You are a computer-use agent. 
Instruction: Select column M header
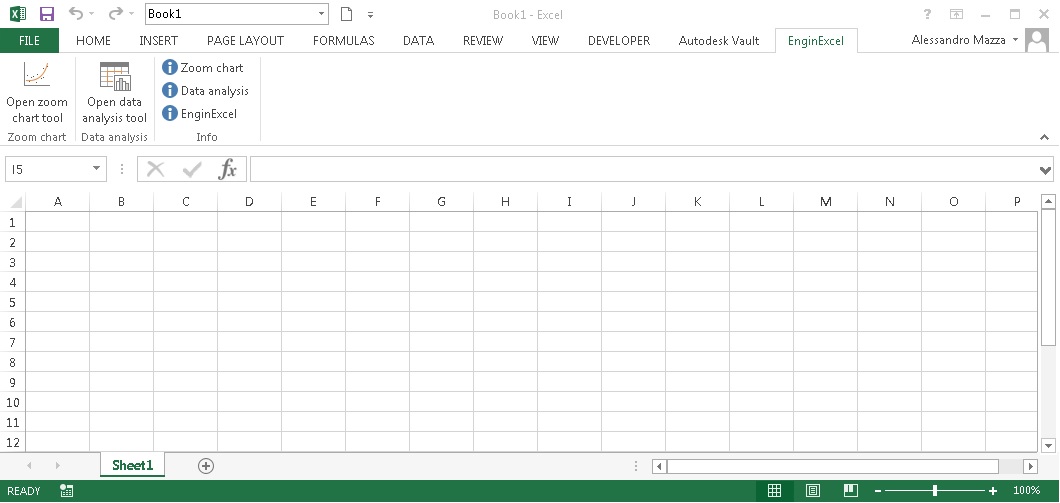coord(825,201)
